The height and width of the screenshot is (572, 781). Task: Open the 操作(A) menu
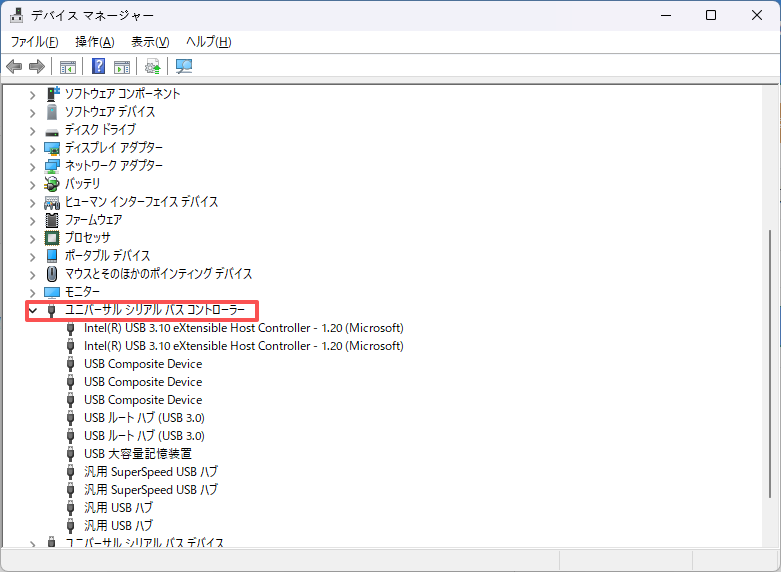(x=95, y=42)
